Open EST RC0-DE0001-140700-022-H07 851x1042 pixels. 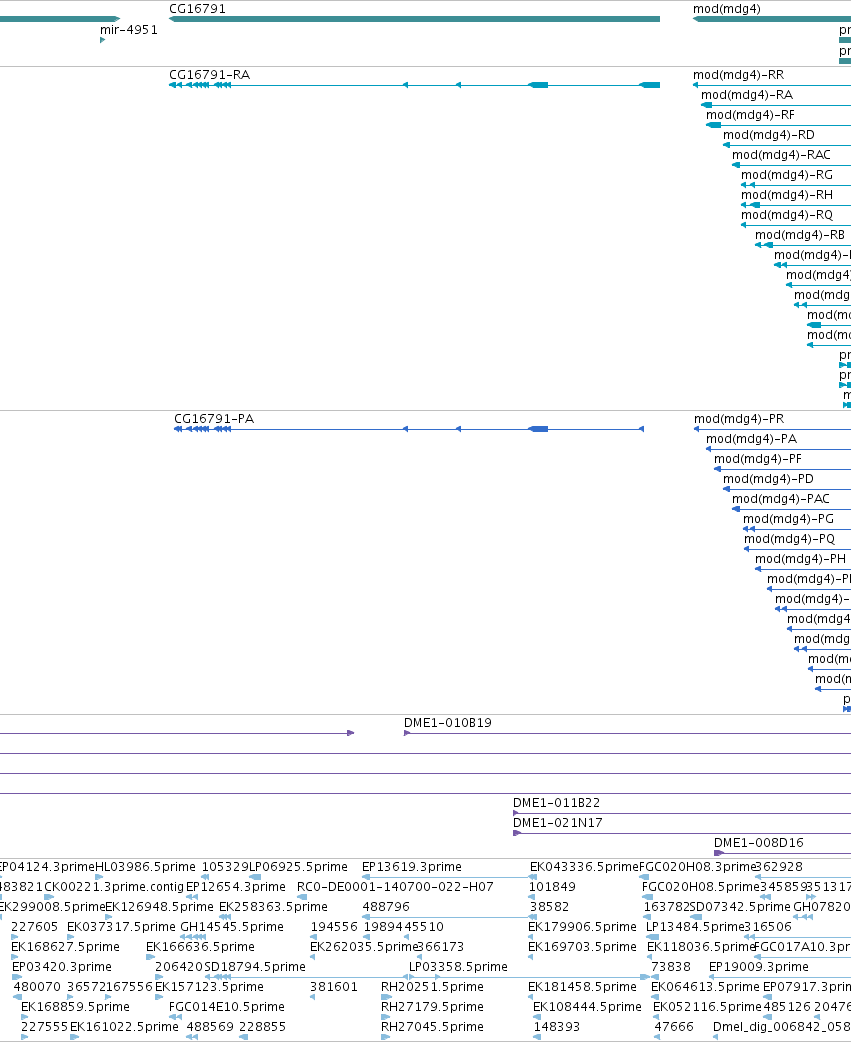pyautogui.click(x=395, y=886)
